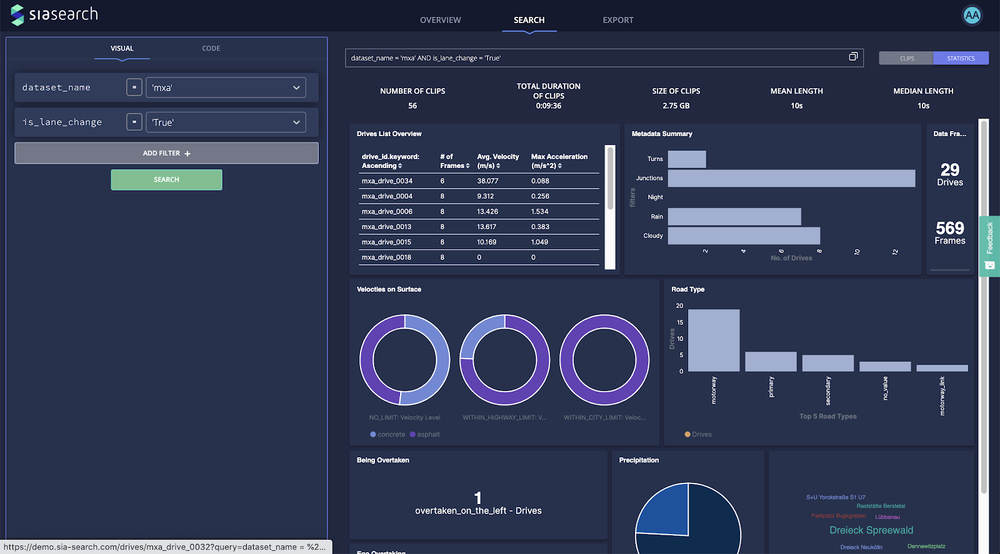Click the '29 Drives' stat
This screenshot has width=1000, height=554.
tap(950, 174)
